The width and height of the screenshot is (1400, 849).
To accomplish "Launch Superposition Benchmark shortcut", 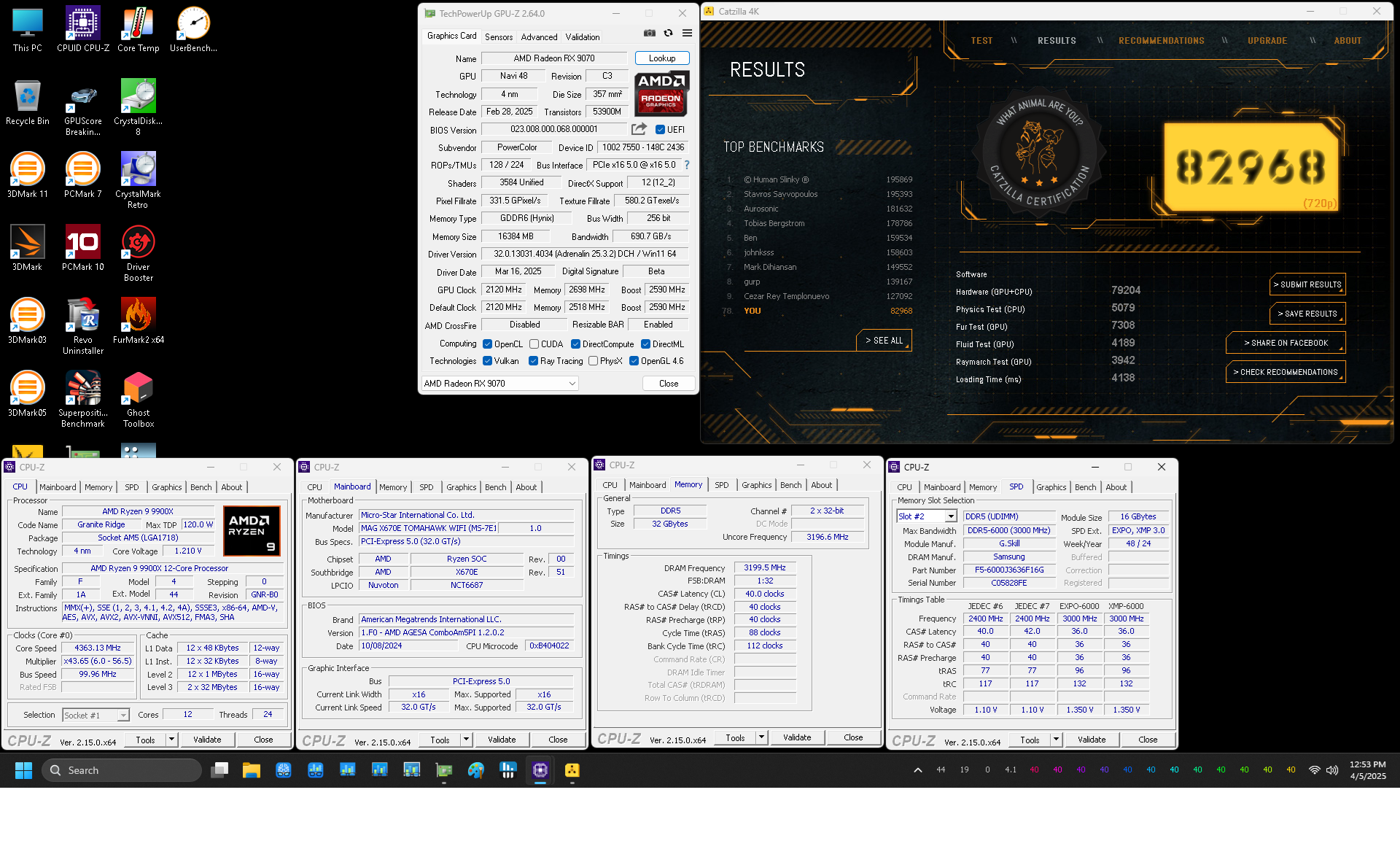I will [83, 399].
